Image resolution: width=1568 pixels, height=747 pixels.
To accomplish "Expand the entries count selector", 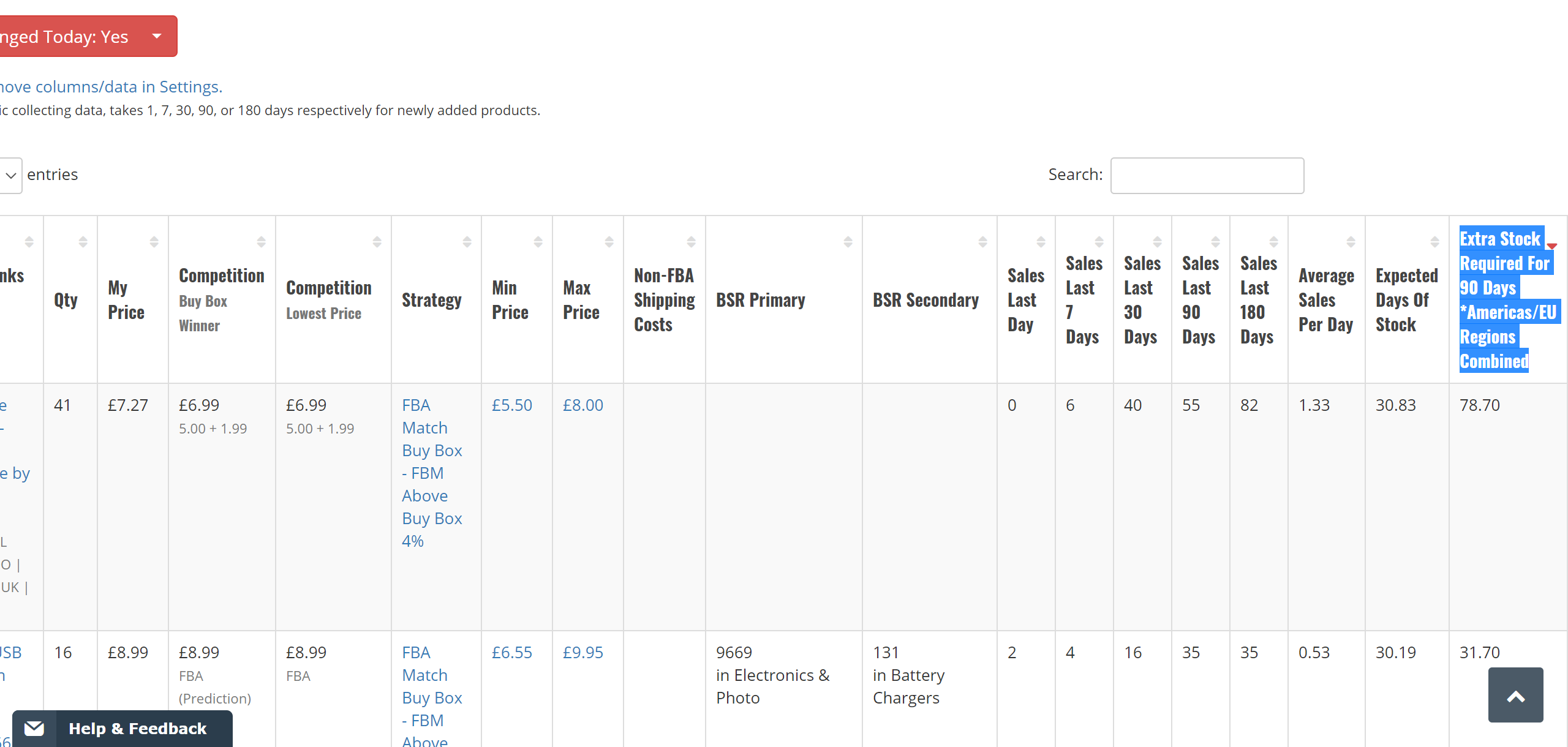I will (10, 176).
